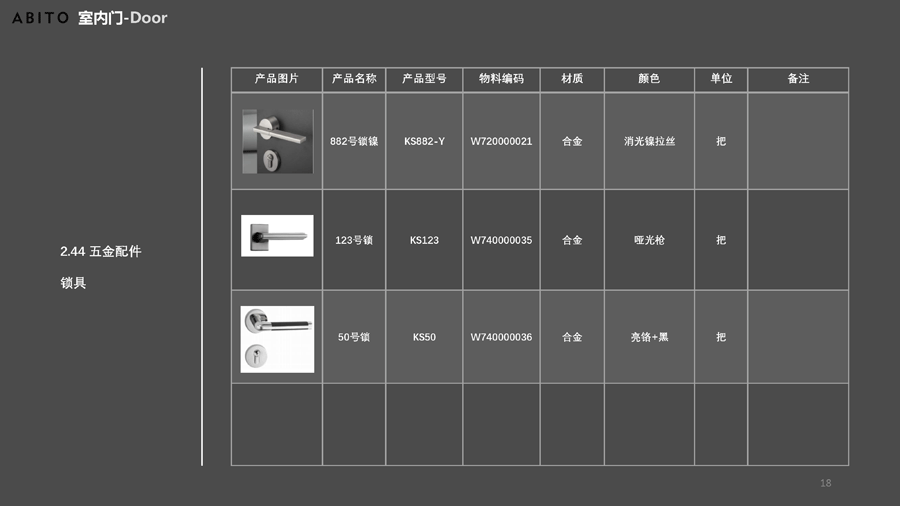Image resolution: width=900 pixels, height=506 pixels.
Task: Select the 'W720000021' code cell
Action: [x=501, y=141]
